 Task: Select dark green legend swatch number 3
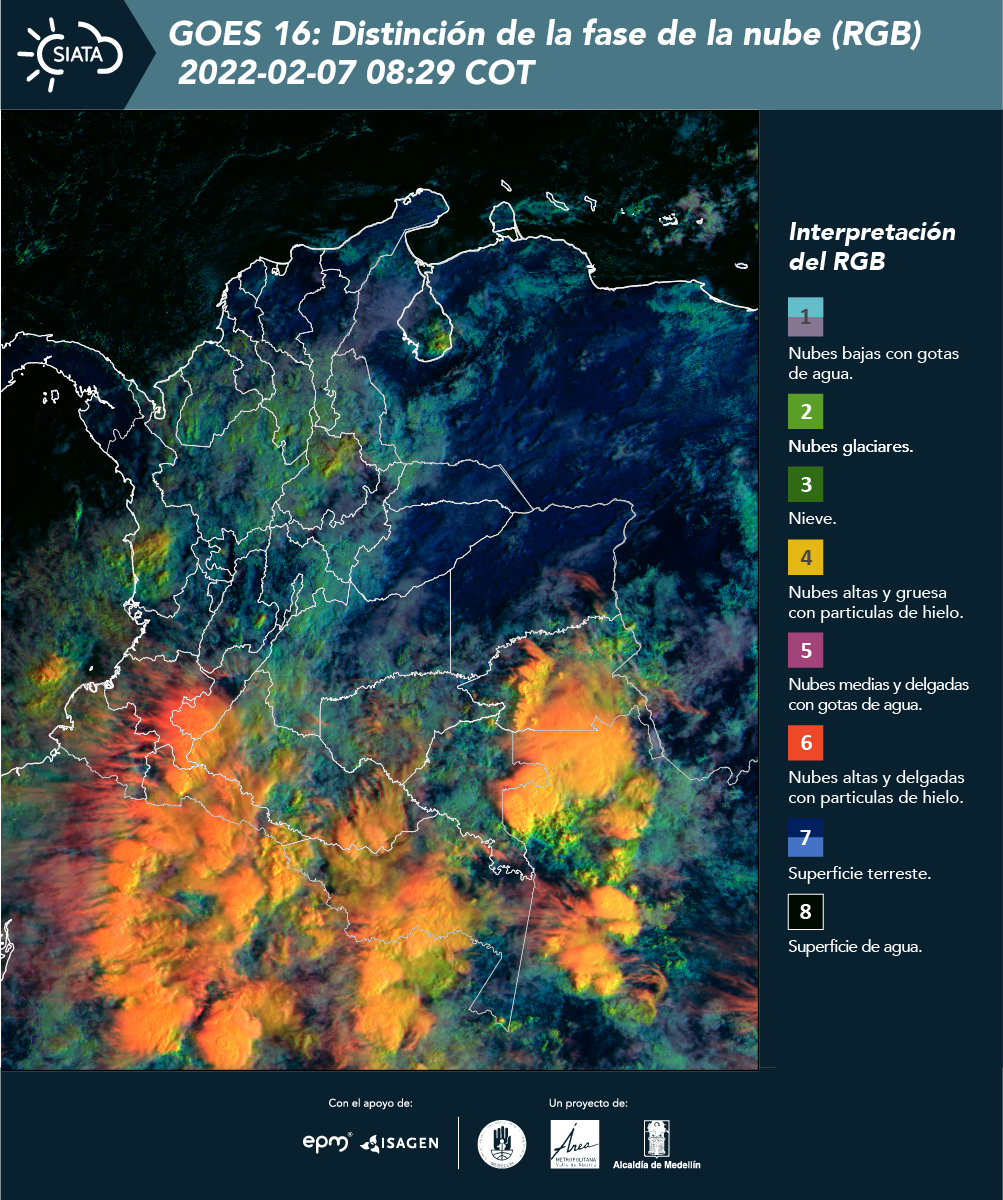coord(805,484)
